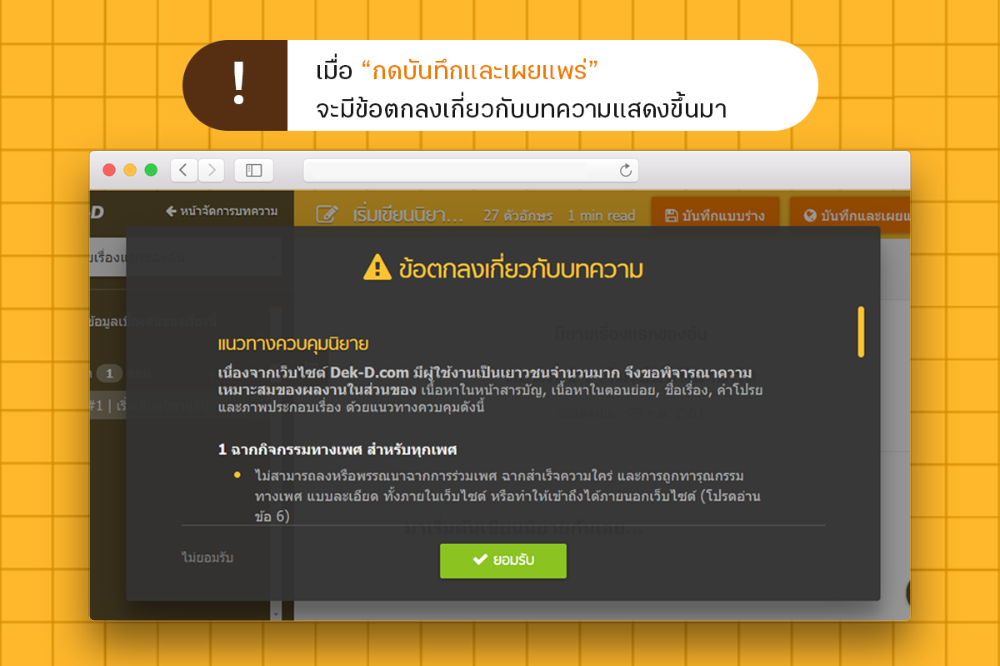Go back to หน้าจัดการบทความ page
1000x666 pixels.
[x=221, y=211]
